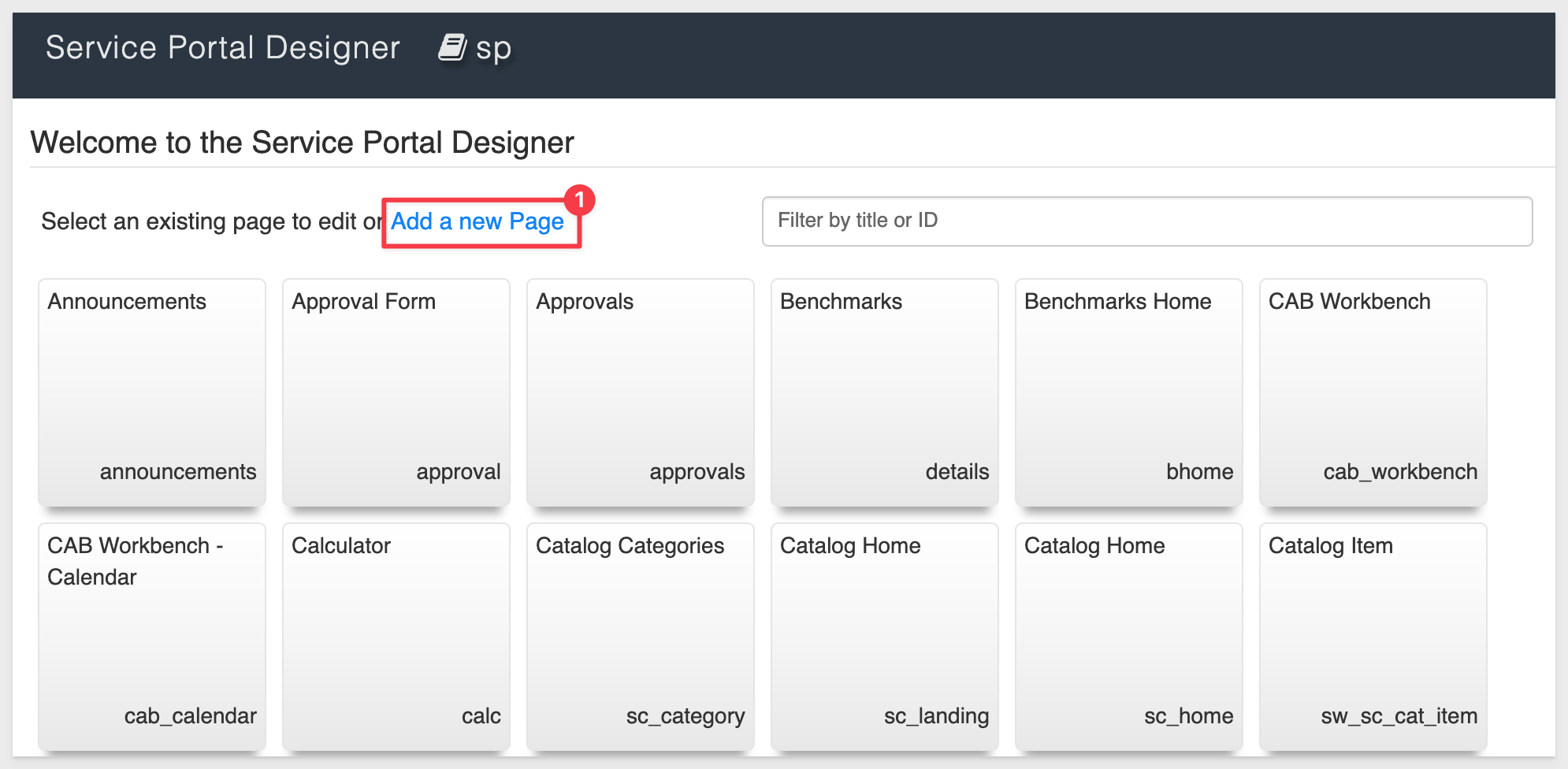Click the sp portal name in header
This screenshot has width=1568, height=769.
[493, 49]
